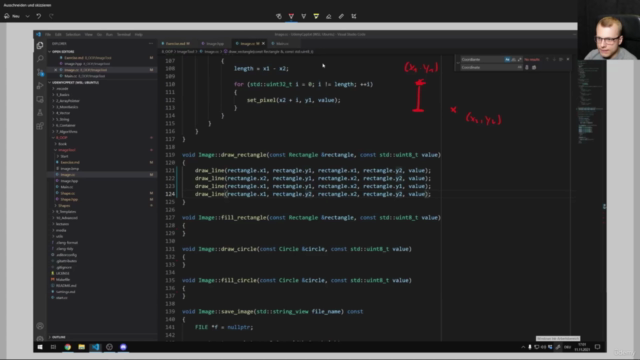This screenshot has height=360, width=640.
Task: Open the Testing flask view
Action: pyautogui.click(x=40, y=113)
